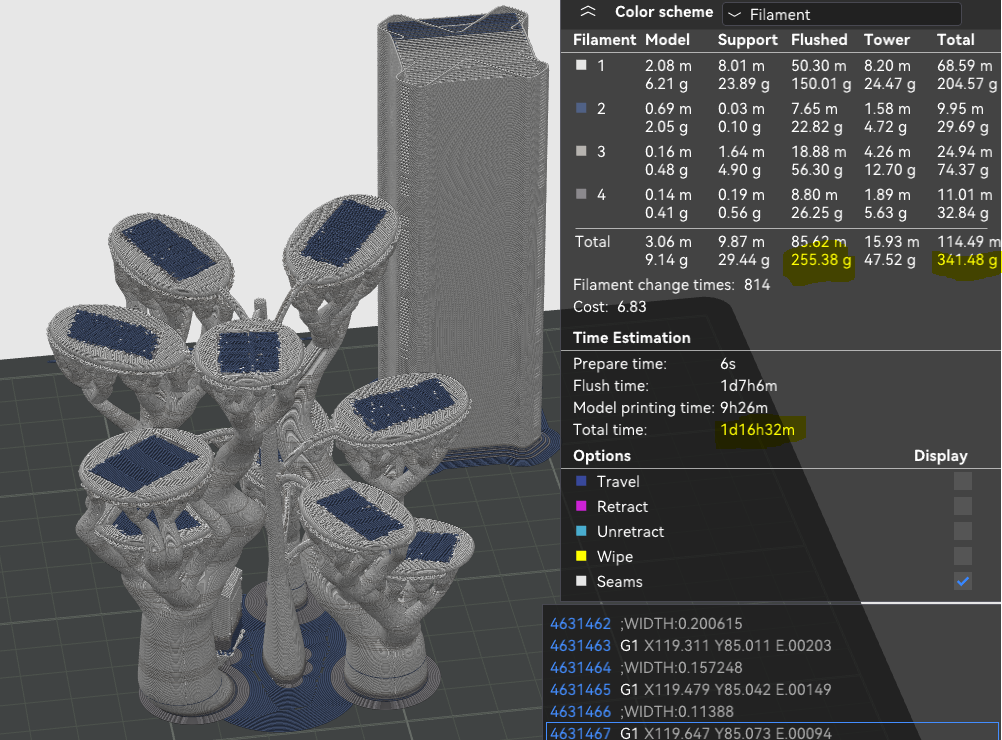This screenshot has height=740, width=1002.
Task: Click the Filament column header
Action: click(x=604, y=40)
